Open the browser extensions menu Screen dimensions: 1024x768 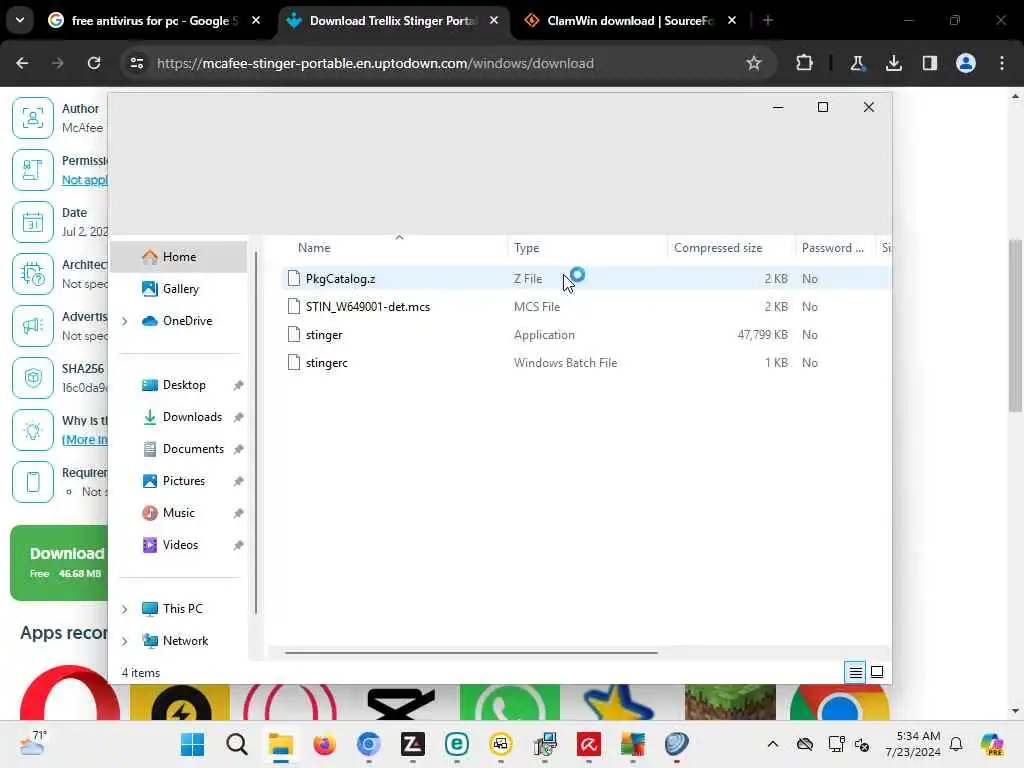[805, 63]
